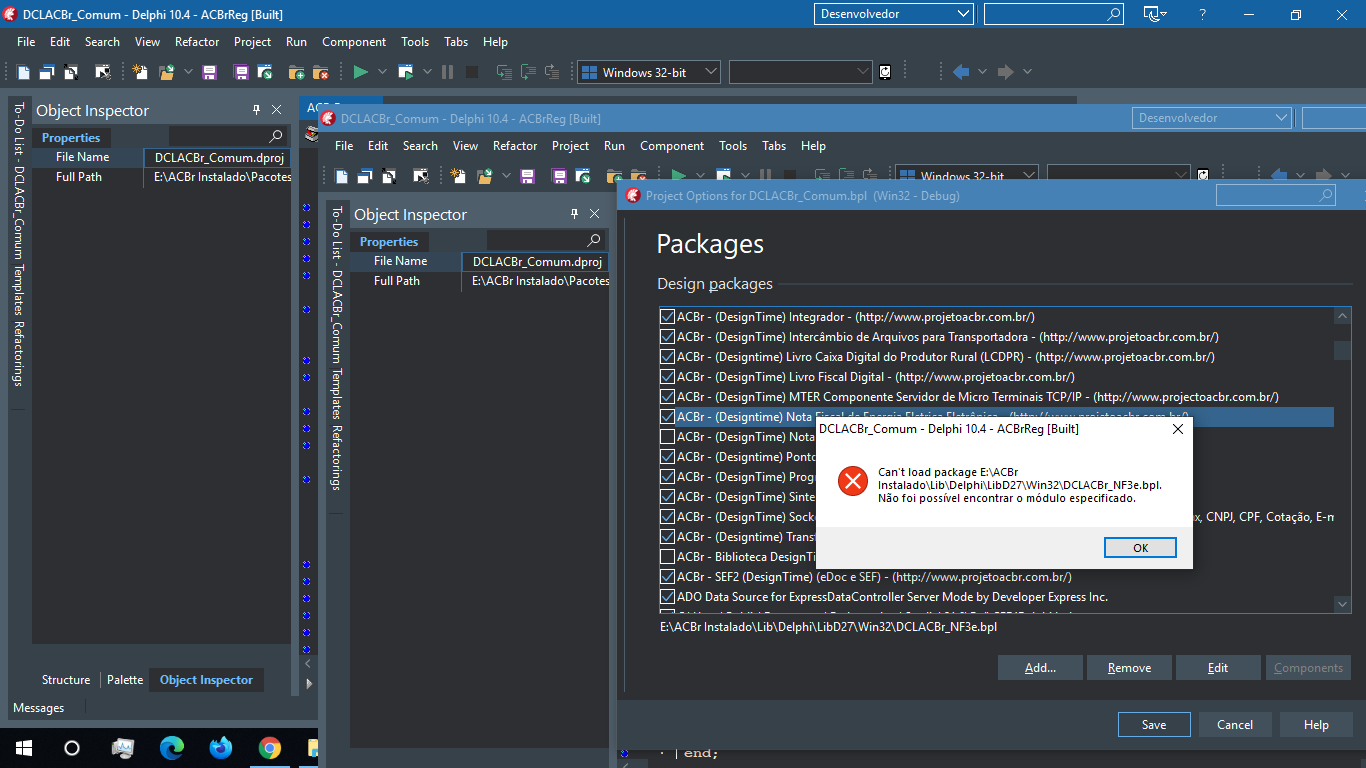Click New Items star icon in outer top toolbar

(140, 72)
